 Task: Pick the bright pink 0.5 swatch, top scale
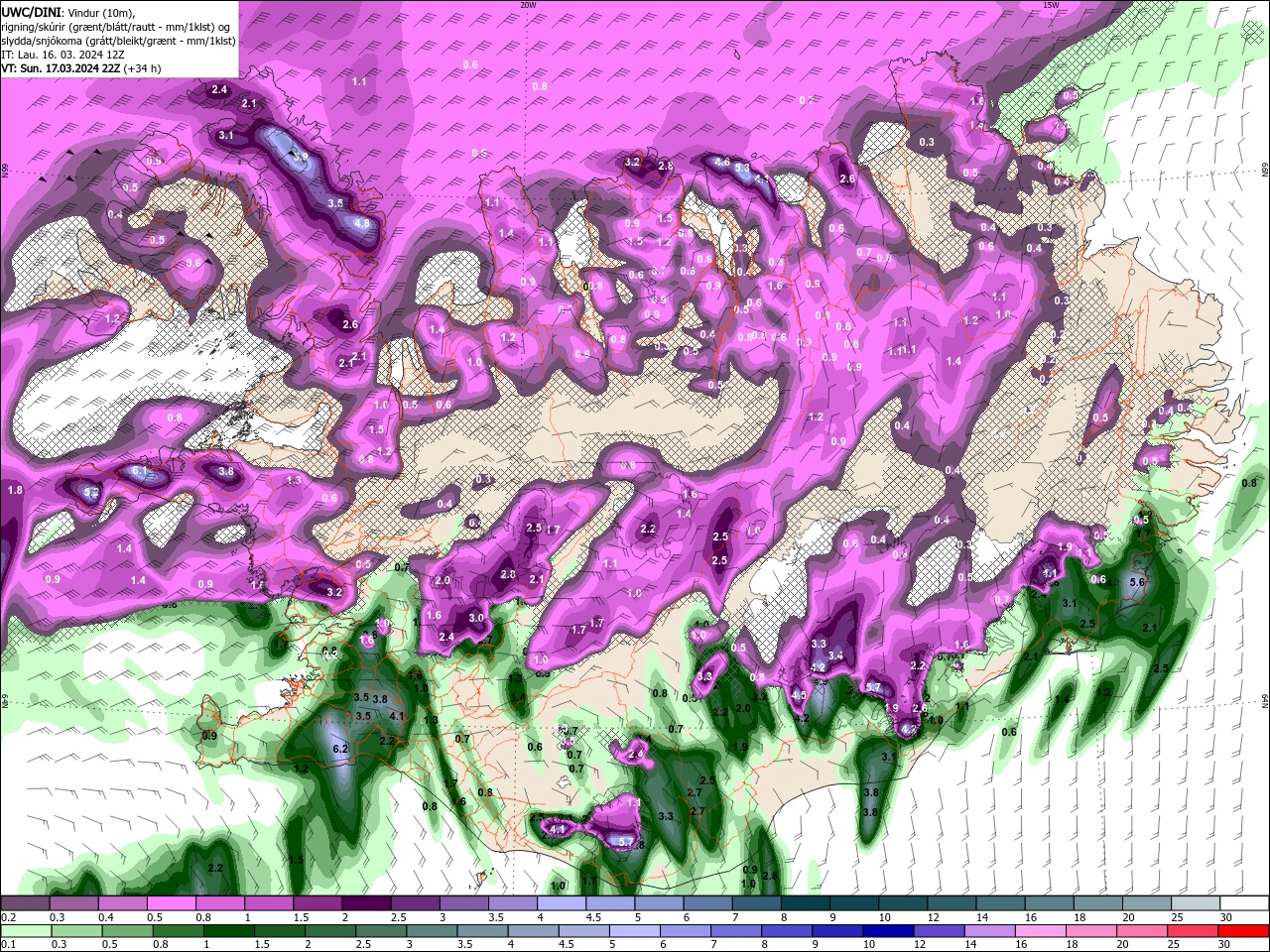[171, 903]
